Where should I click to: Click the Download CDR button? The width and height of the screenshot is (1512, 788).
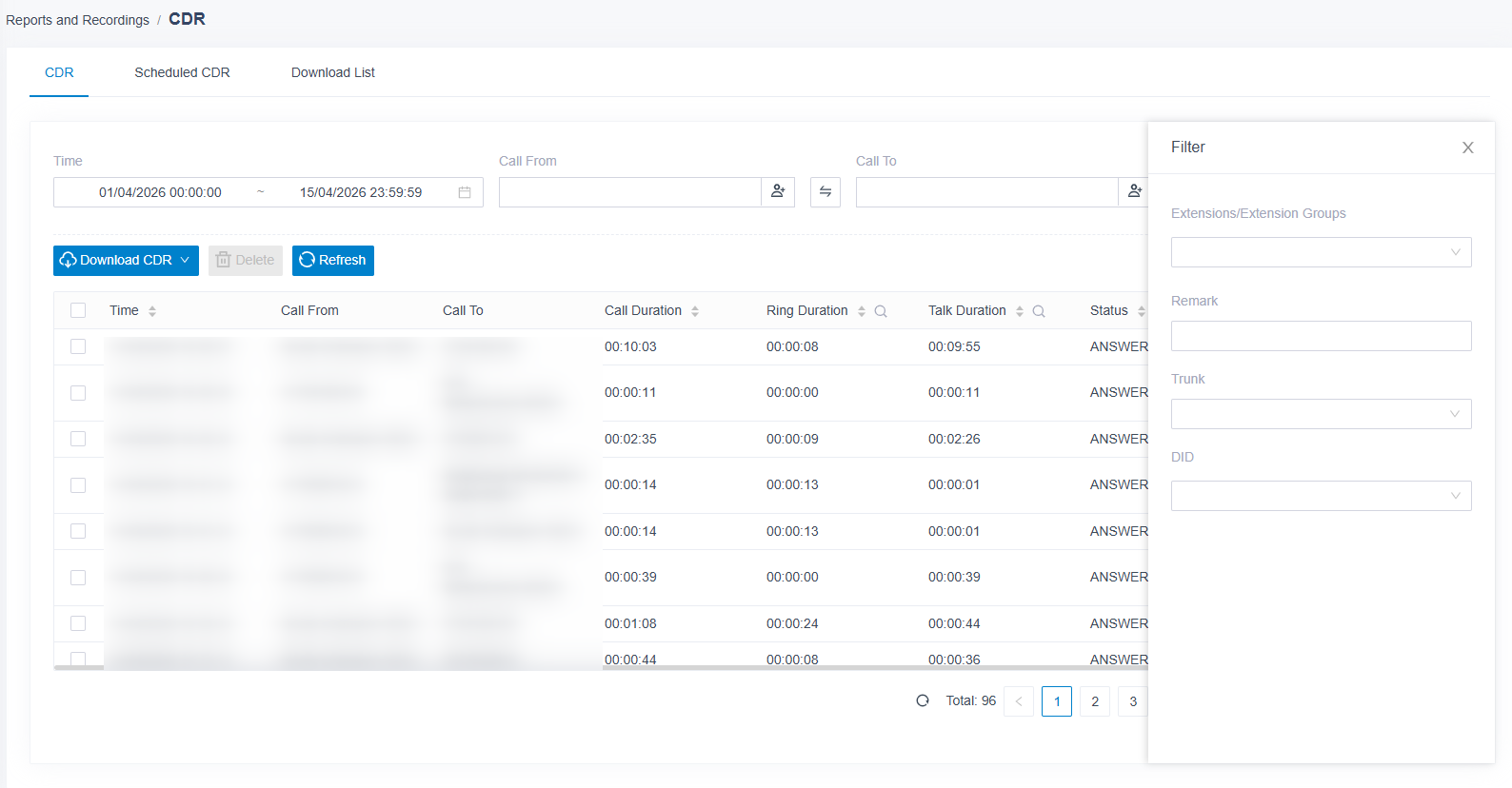click(x=126, y=261)
